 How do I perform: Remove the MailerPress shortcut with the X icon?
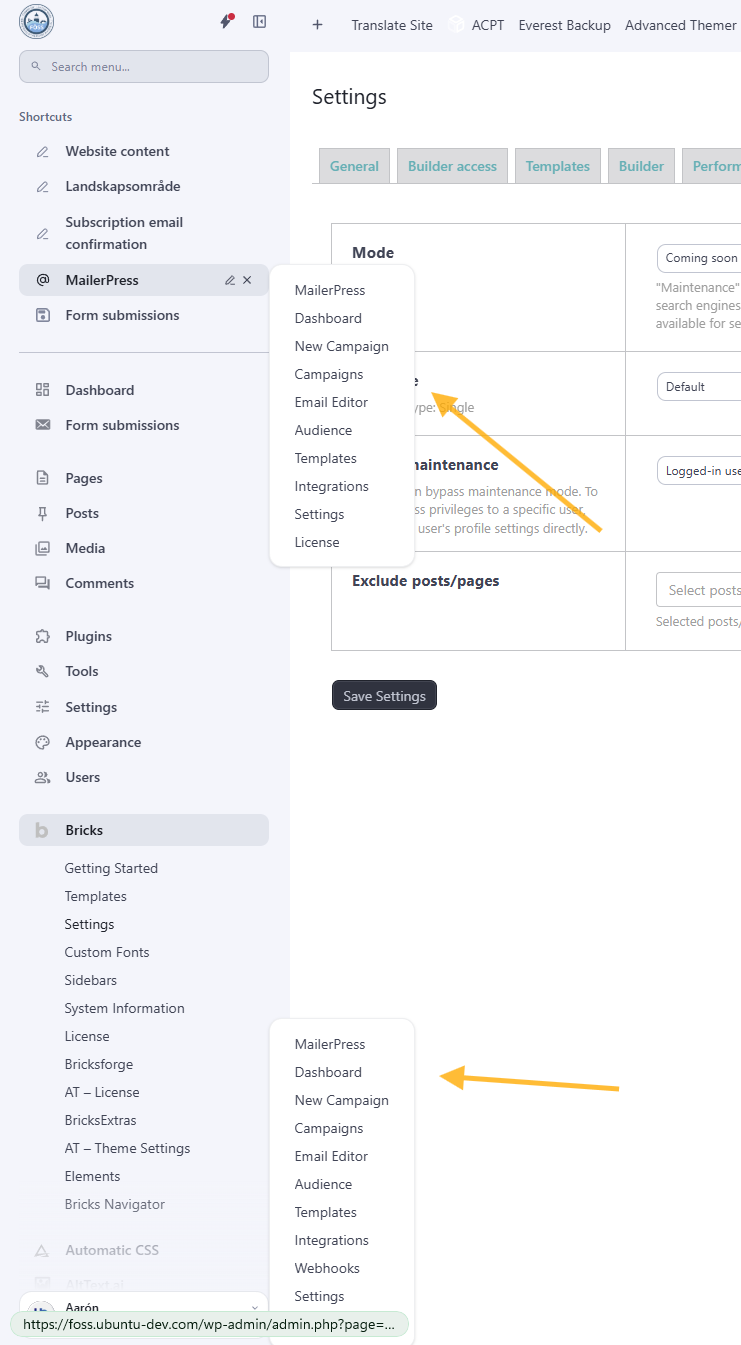pyautogui.click(x=247, y=280)
